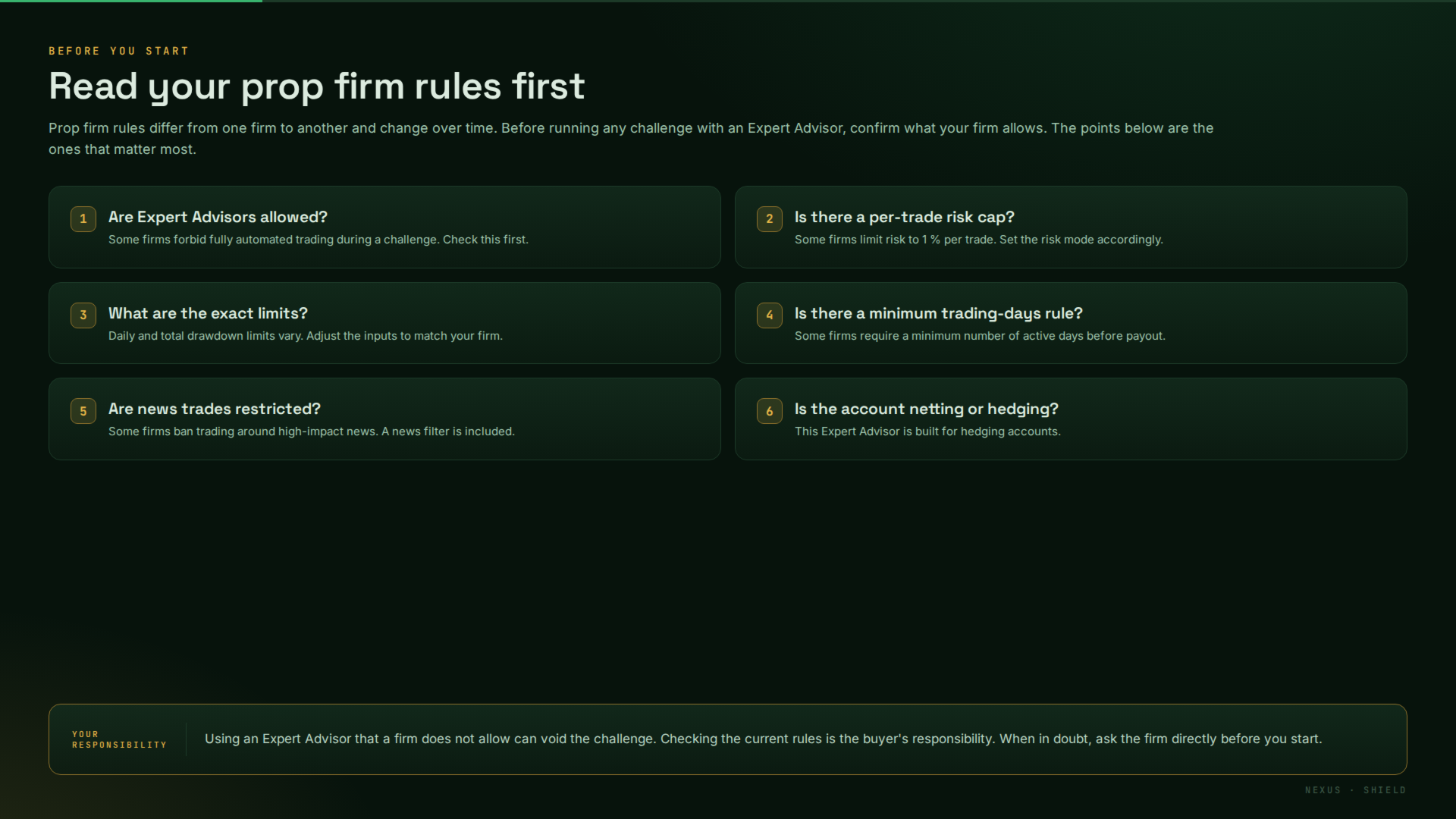Click the number 5 badge icon

click(83, 411)
